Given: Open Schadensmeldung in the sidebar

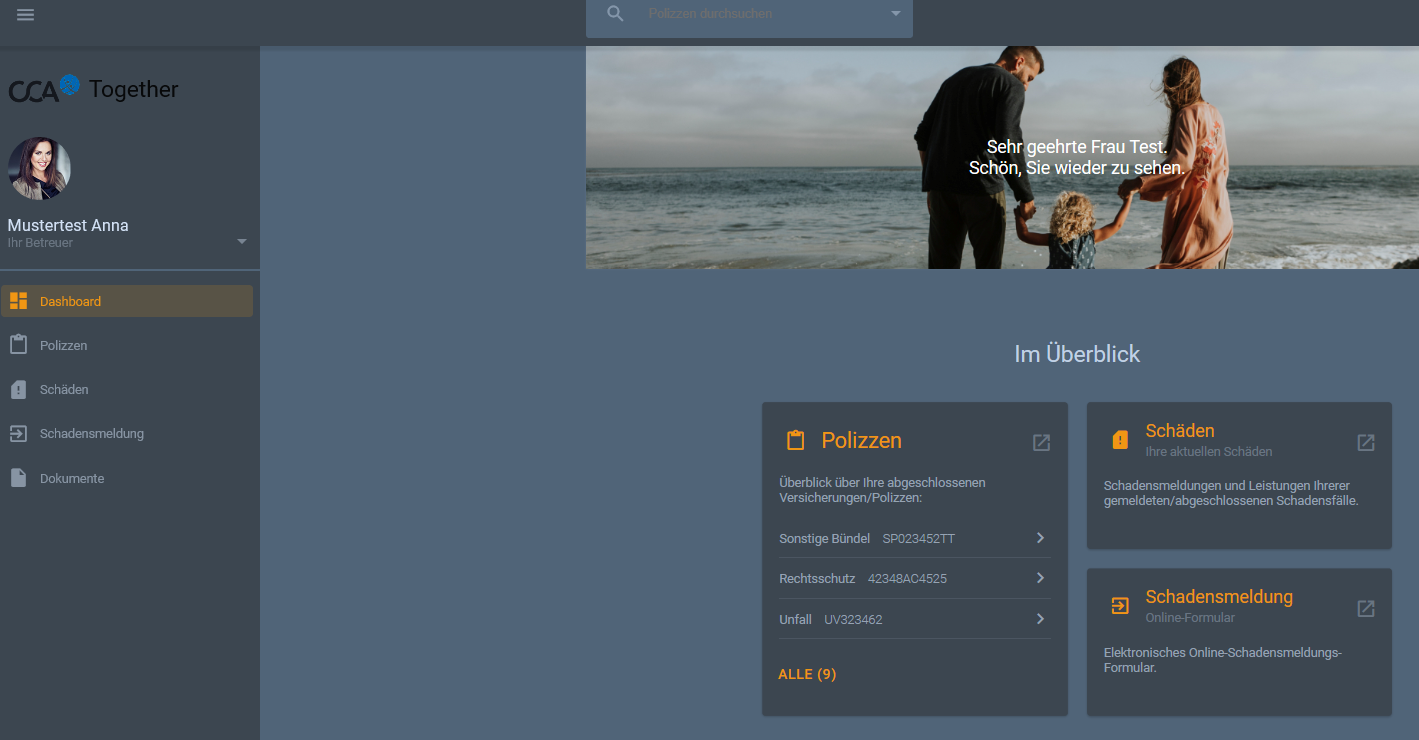Looking at the screenshot, I should (x=127, y=433).
